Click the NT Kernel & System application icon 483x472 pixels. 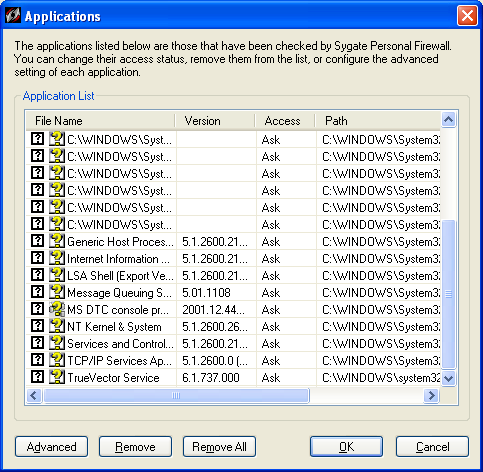point(57,326)
